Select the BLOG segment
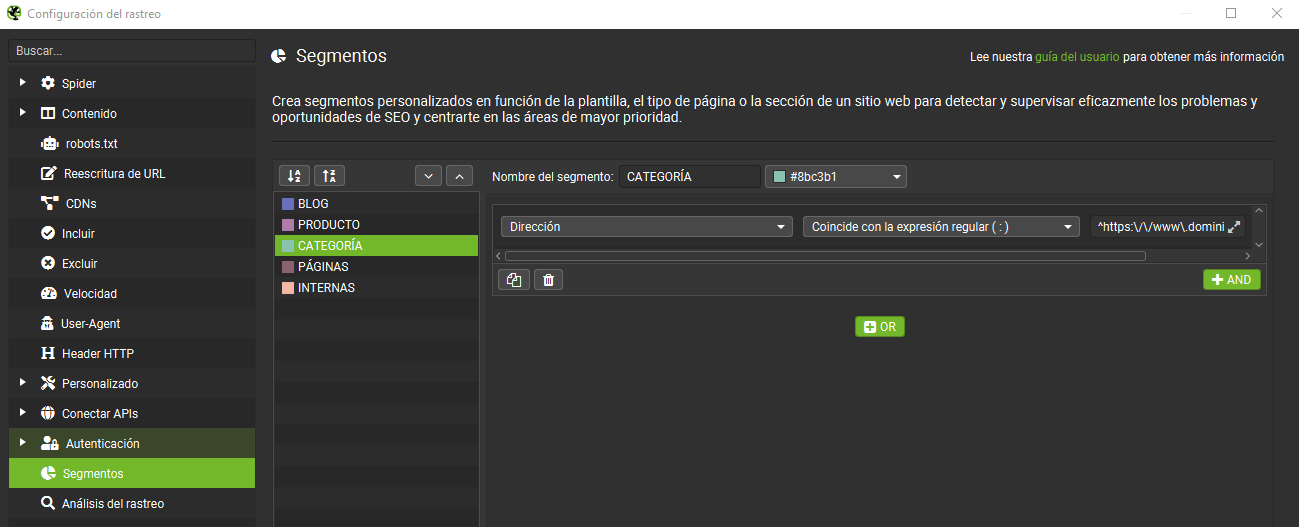The height and width of the screenshot is (527, 1299). tap(313, 204)
